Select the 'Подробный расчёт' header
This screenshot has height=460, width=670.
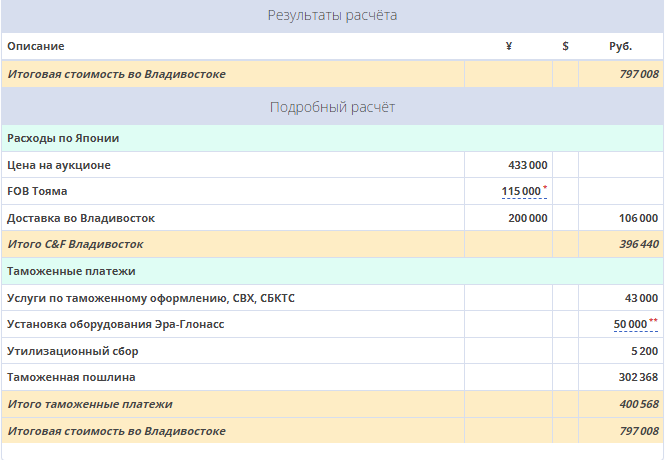(x=332, y=107)
